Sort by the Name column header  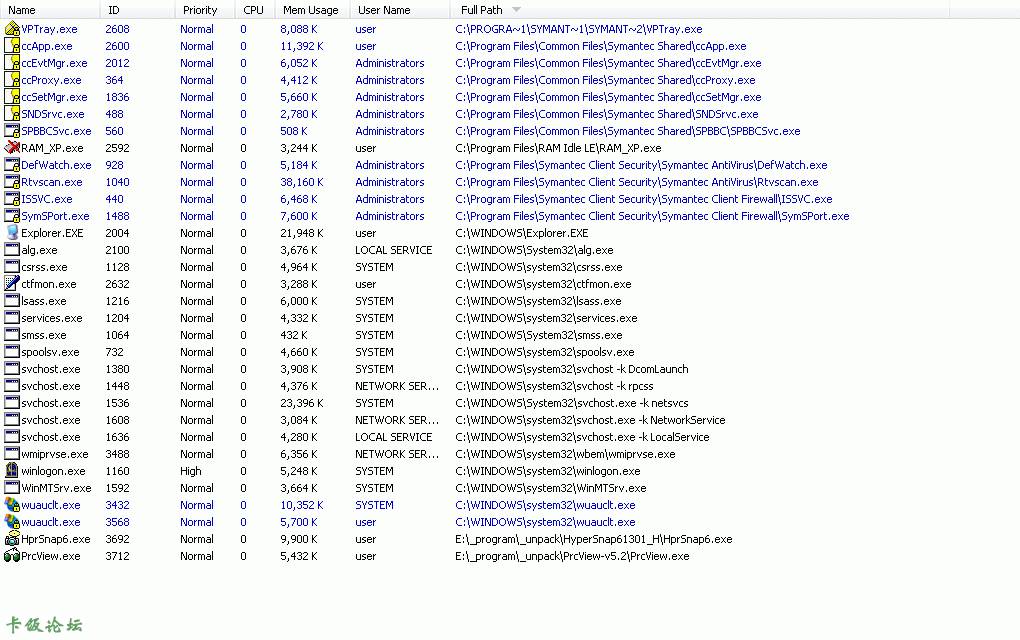[50, 10]
